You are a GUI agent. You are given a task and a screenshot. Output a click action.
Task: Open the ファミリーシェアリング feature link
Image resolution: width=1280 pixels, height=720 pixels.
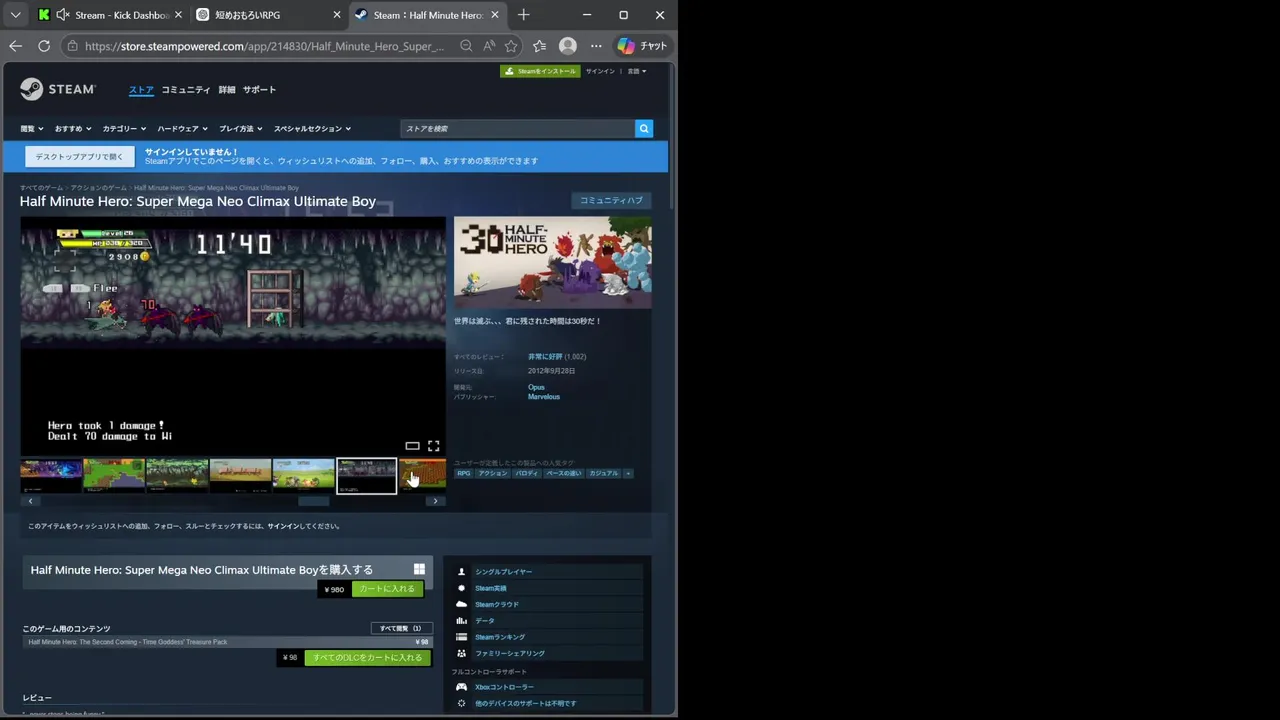click(x=547, y=653)
